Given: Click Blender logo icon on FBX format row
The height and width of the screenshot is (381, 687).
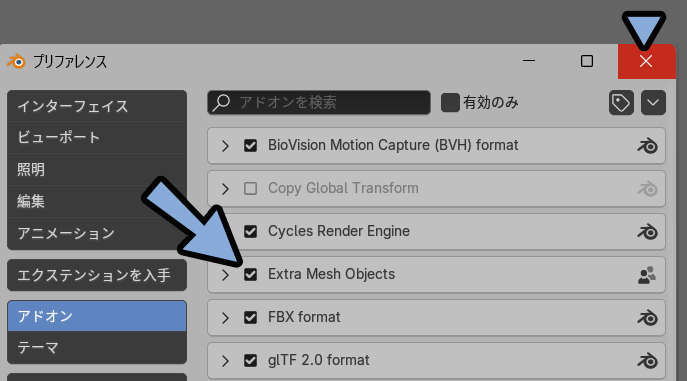Looking at the screenshot, I should click(647, 318).
